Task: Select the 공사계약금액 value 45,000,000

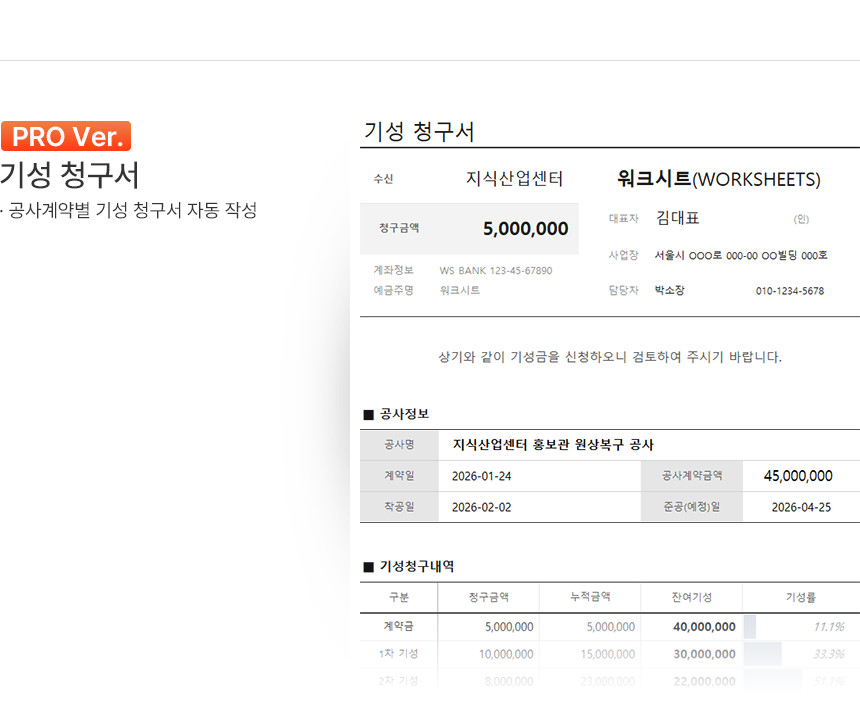Action: [797, 476]
